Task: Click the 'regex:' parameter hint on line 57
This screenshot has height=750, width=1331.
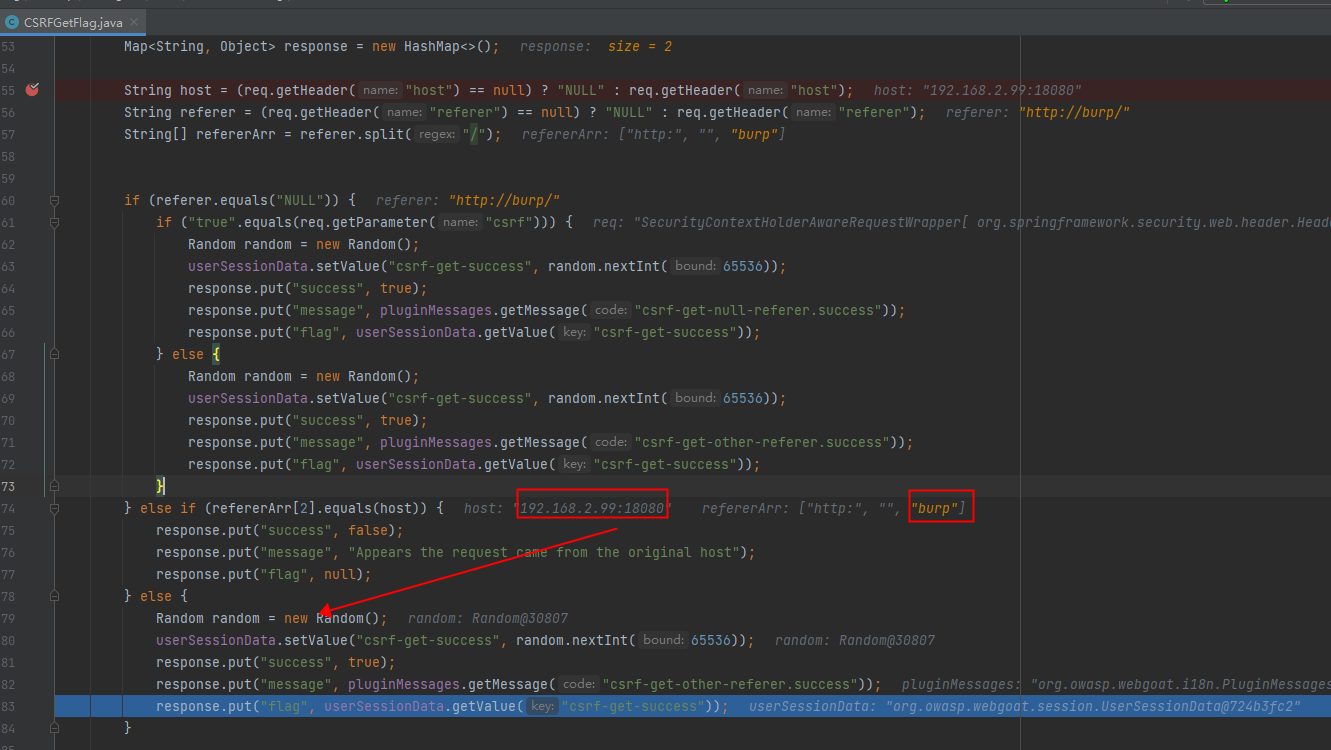Action: tap(436, 134)
